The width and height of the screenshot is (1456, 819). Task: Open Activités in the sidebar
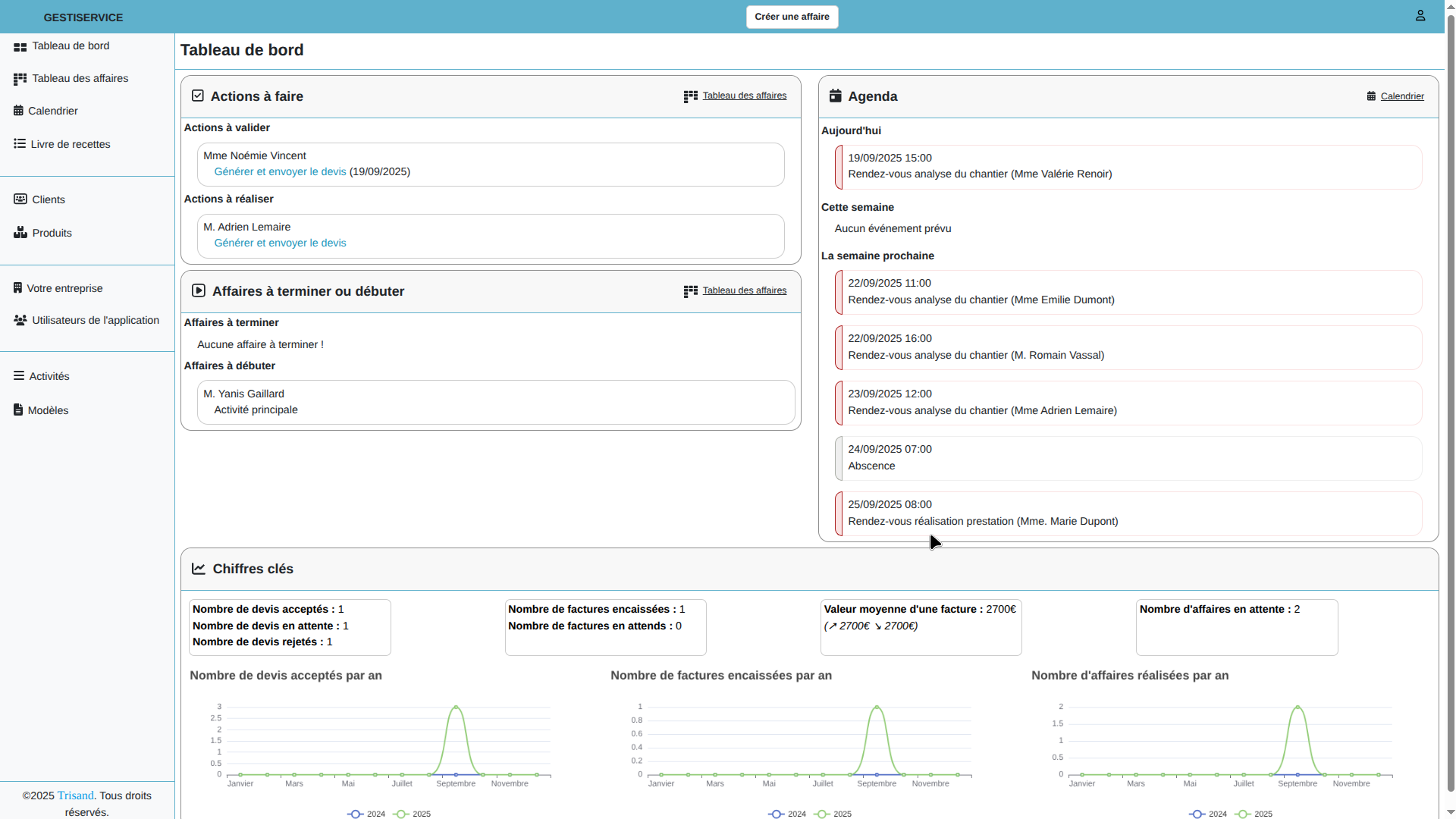click(49, 377)
